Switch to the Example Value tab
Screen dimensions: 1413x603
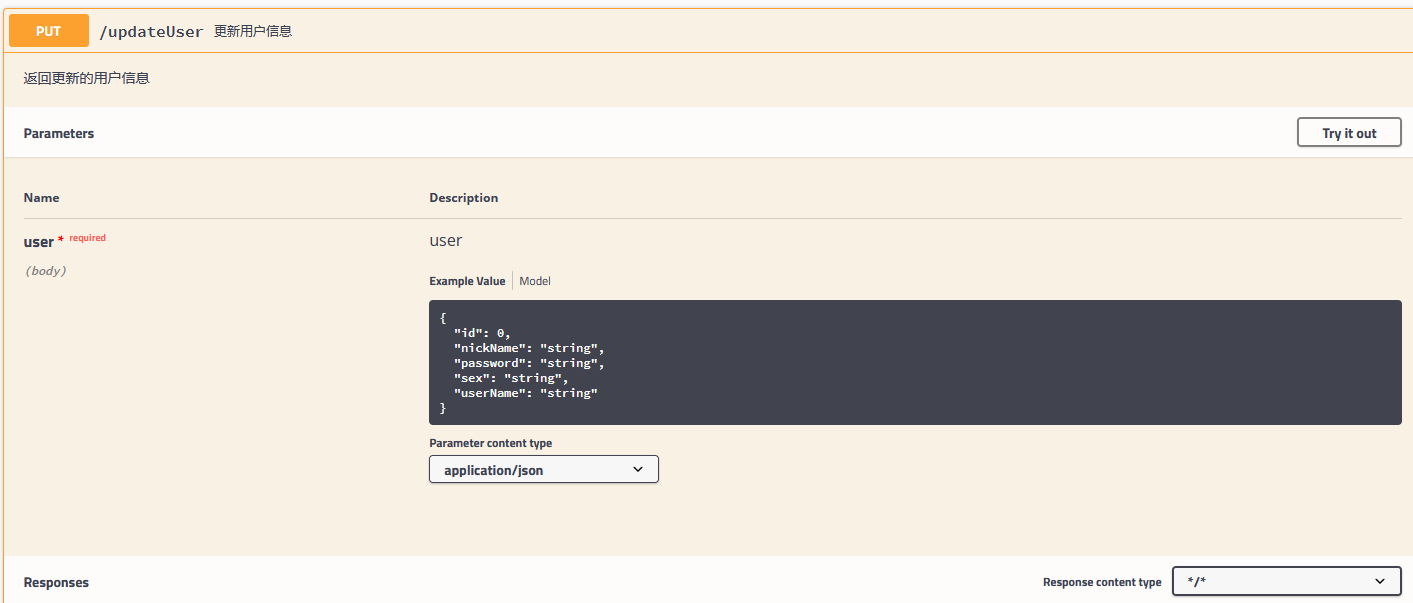tap(467, 281)
